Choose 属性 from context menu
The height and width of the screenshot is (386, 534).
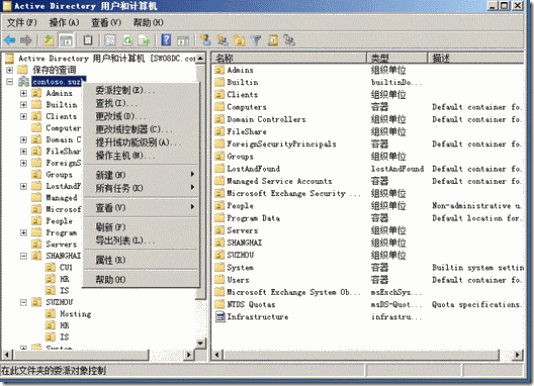pyautogui.click(x=141, y=260)
